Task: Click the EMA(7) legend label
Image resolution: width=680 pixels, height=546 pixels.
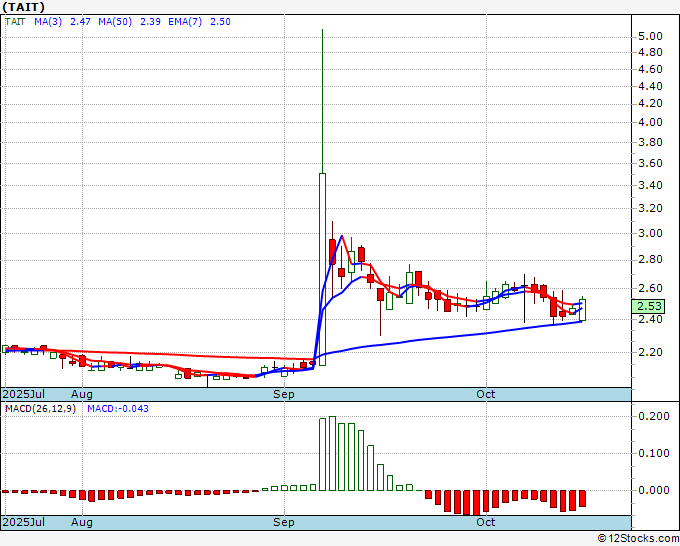Action: 185,22
